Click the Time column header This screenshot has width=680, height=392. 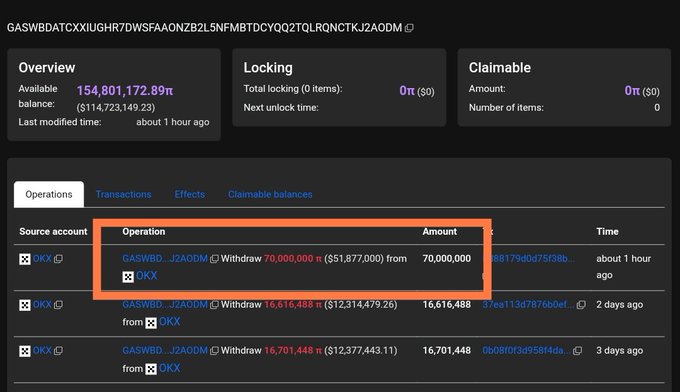pos(607,232)
